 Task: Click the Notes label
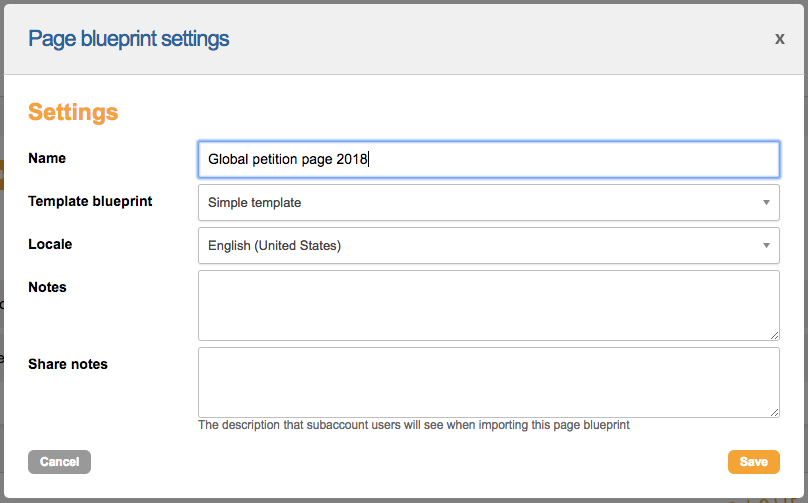click(x=47, y=287)
